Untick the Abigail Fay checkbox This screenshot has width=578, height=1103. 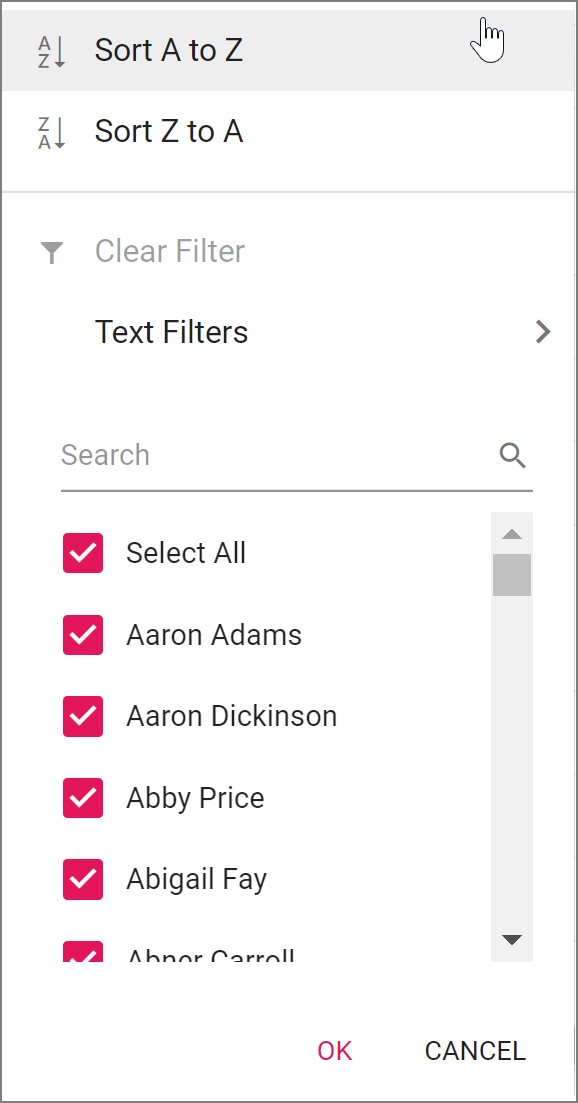point(83,879)
